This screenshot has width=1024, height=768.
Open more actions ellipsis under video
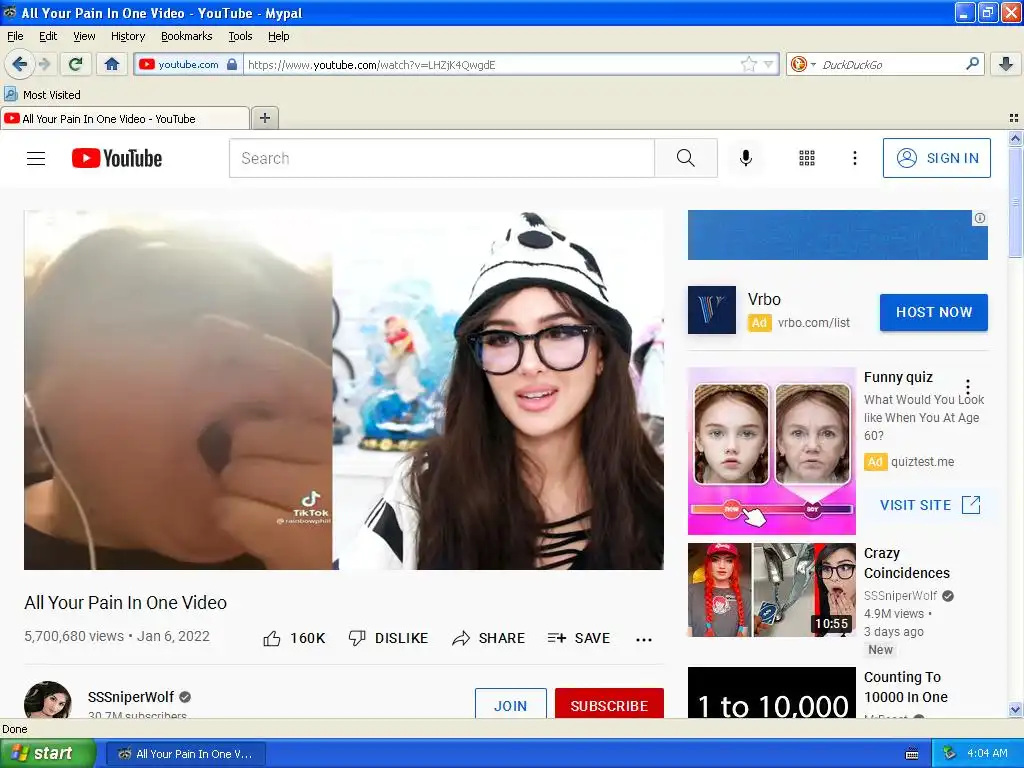coord(644,639)
